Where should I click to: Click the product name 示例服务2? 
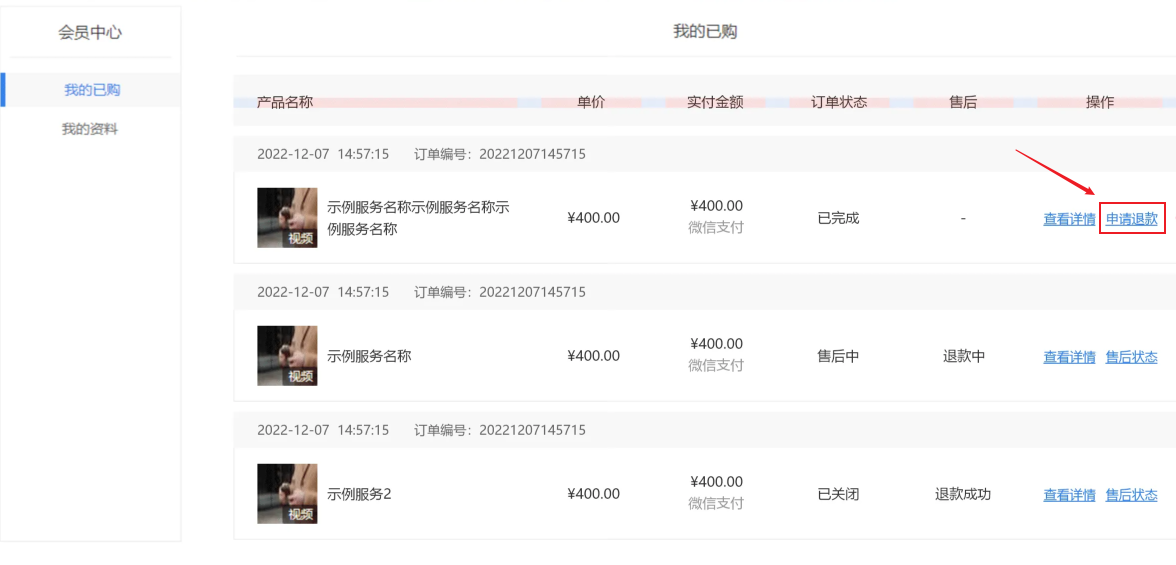359,494
